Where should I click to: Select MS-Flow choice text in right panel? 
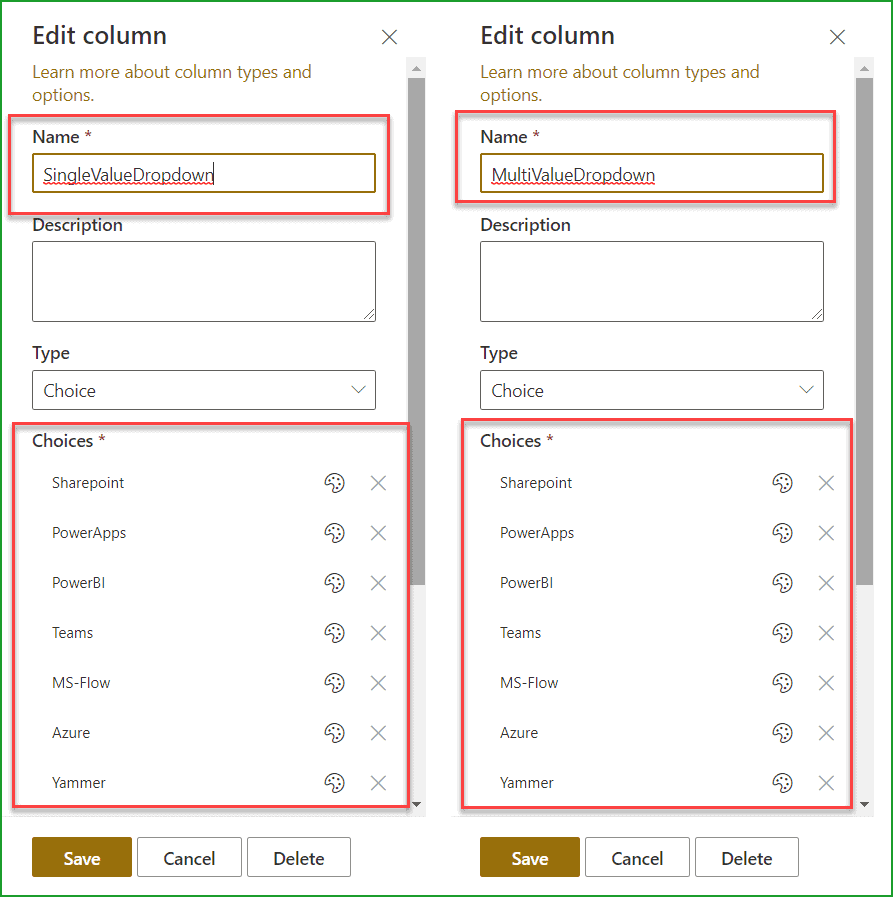pyautogui.click(x=529, y=682)
